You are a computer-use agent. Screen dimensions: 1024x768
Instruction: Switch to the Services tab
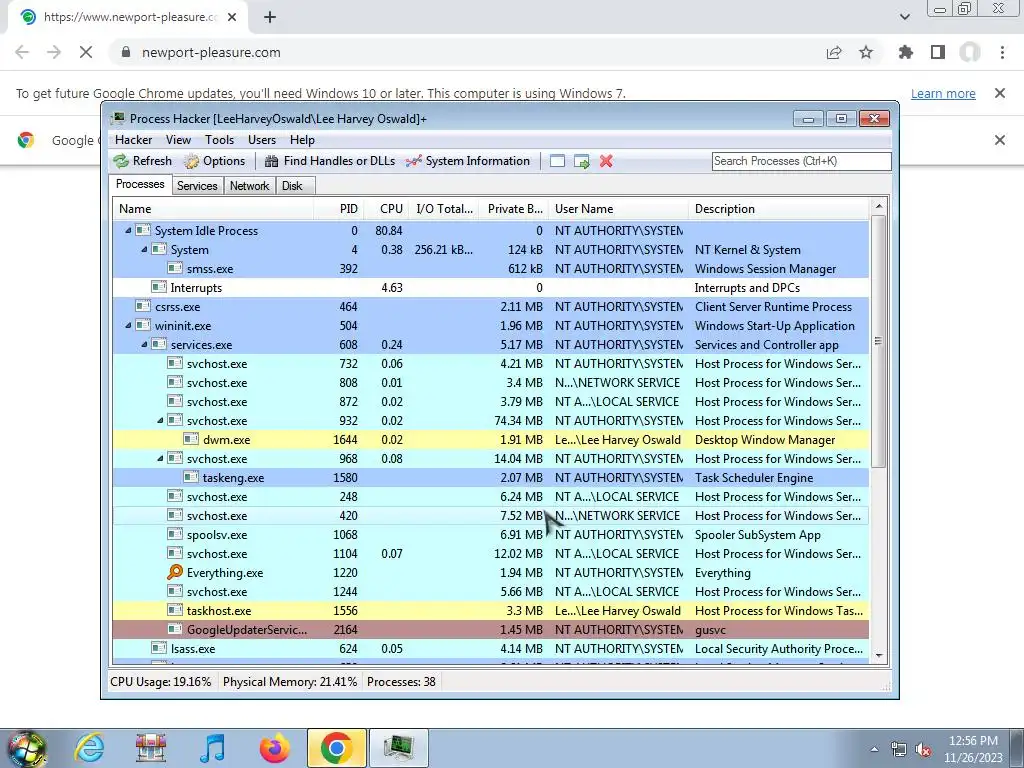tap(197, 186)
